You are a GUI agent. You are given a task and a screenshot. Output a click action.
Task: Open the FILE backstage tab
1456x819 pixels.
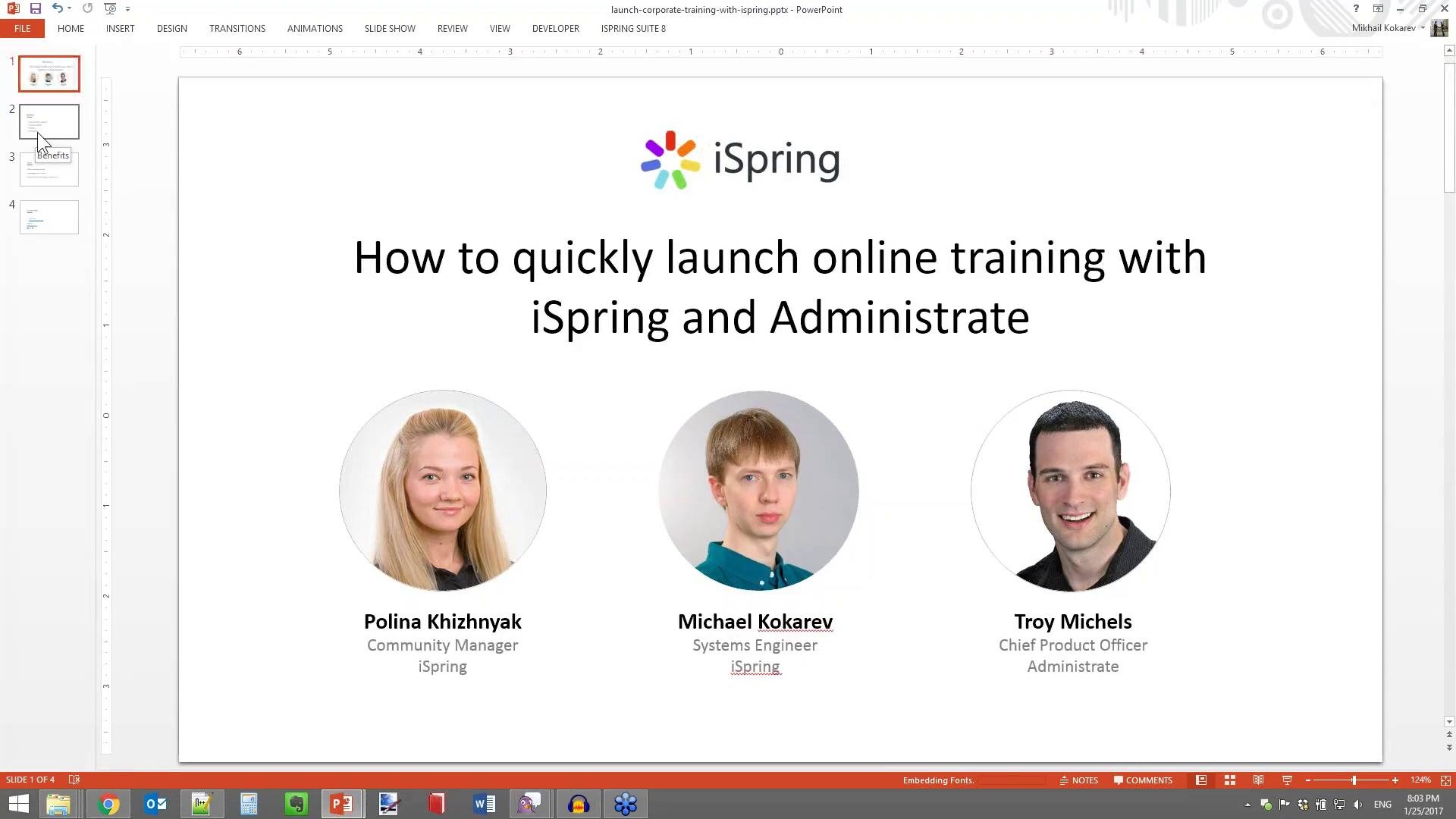click(22, 28)
